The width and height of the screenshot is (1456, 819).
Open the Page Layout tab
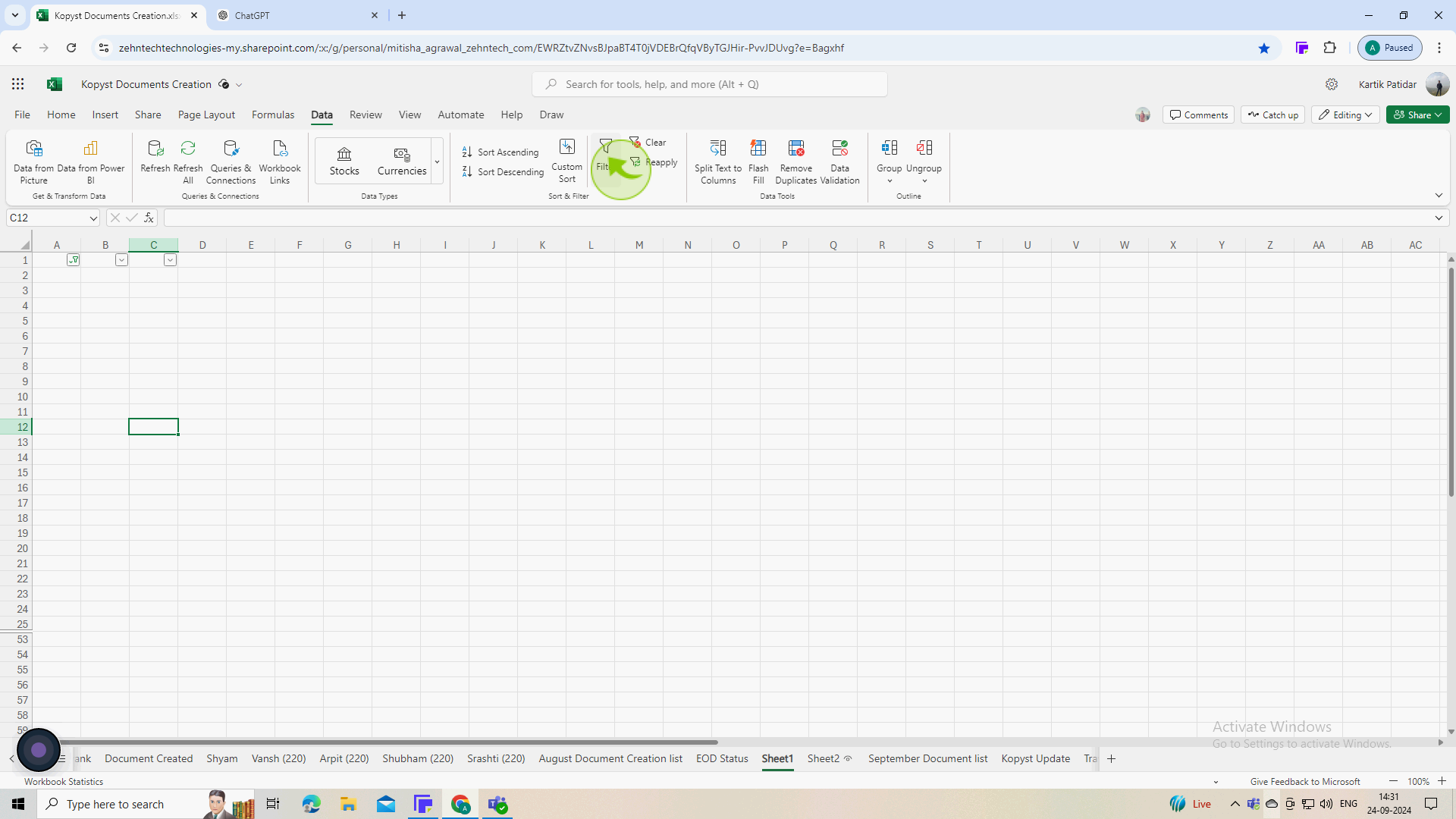206,115
